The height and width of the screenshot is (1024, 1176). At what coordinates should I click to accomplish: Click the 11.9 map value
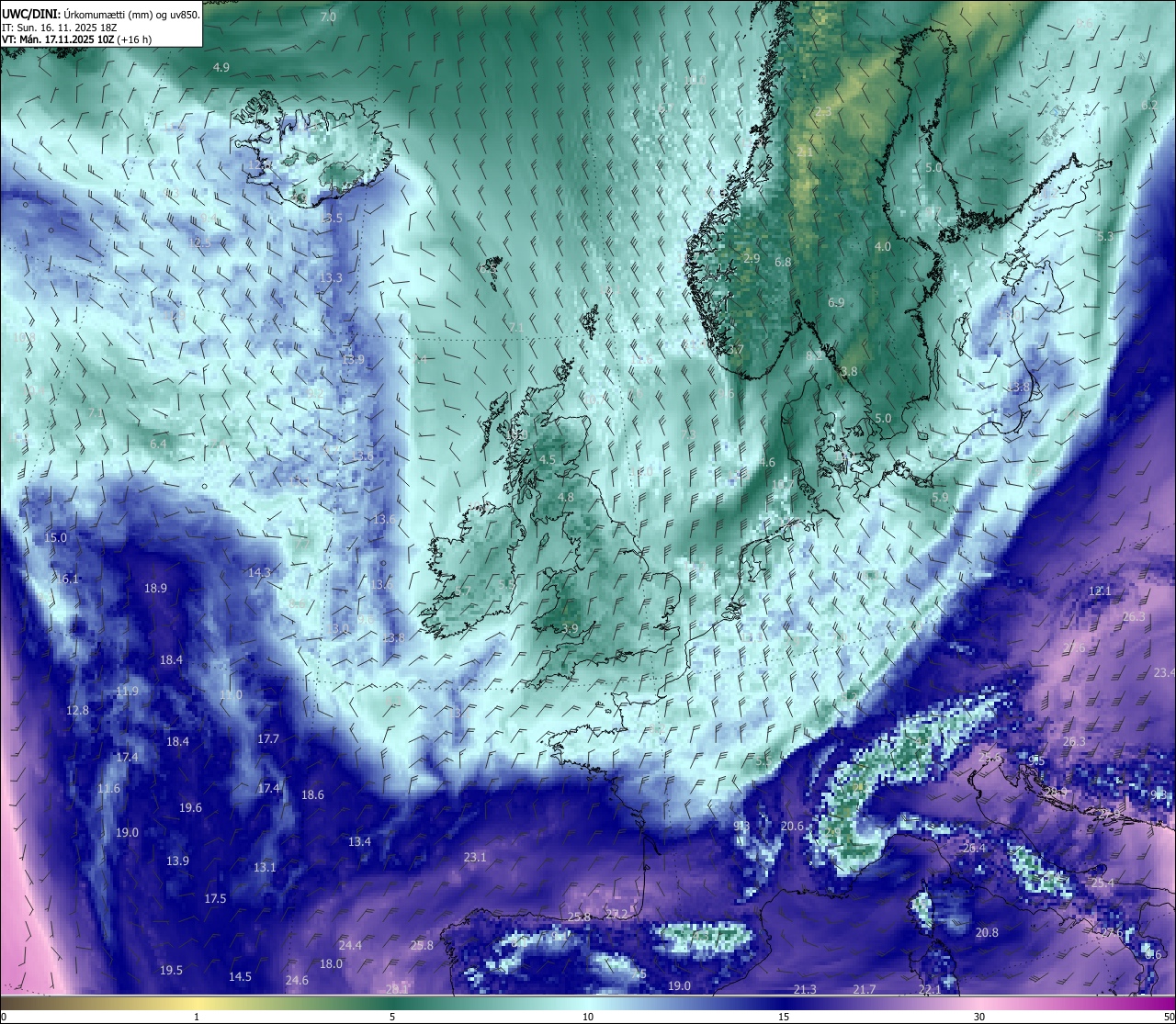click(x=128, y=691)
